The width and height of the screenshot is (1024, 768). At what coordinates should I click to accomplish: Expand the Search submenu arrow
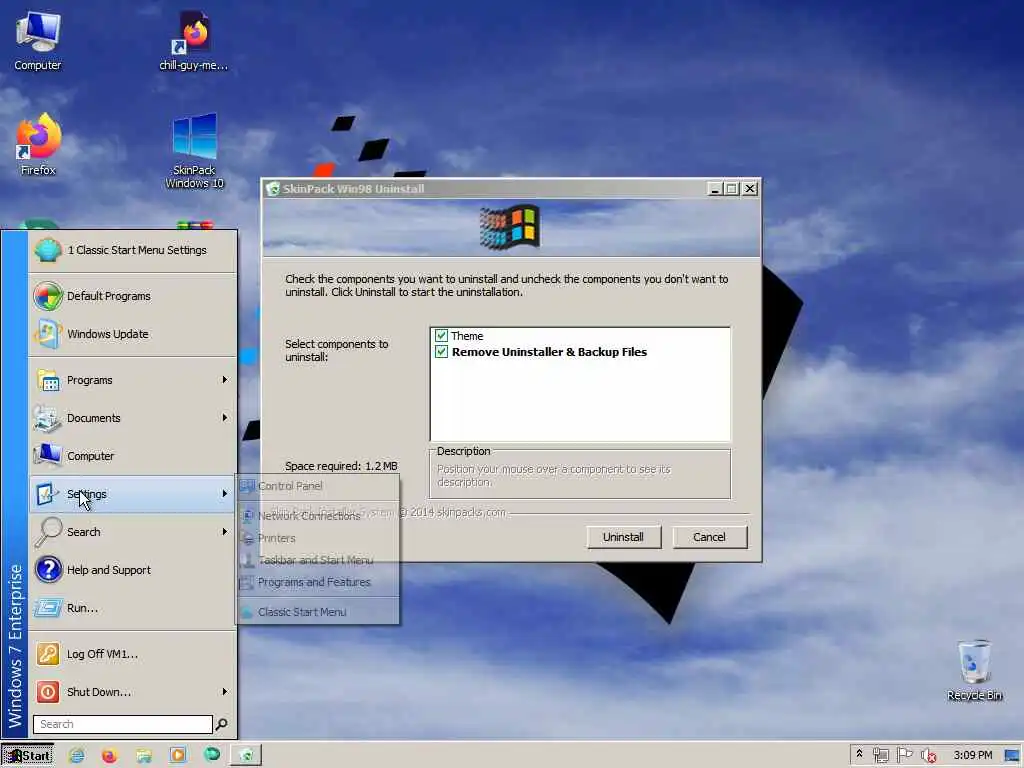coord(225,532)
